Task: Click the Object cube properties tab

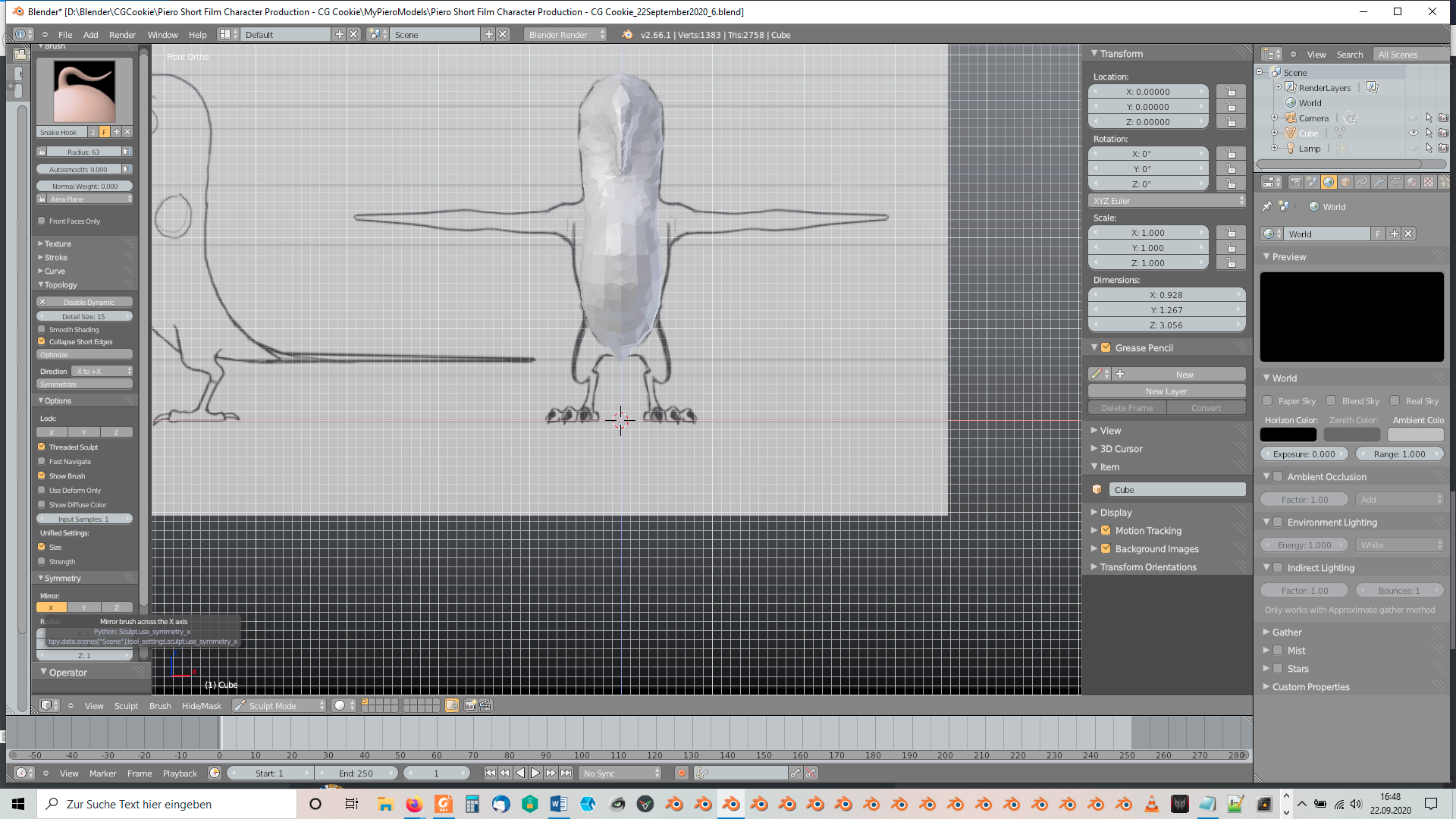Action: pos(1345,183)
